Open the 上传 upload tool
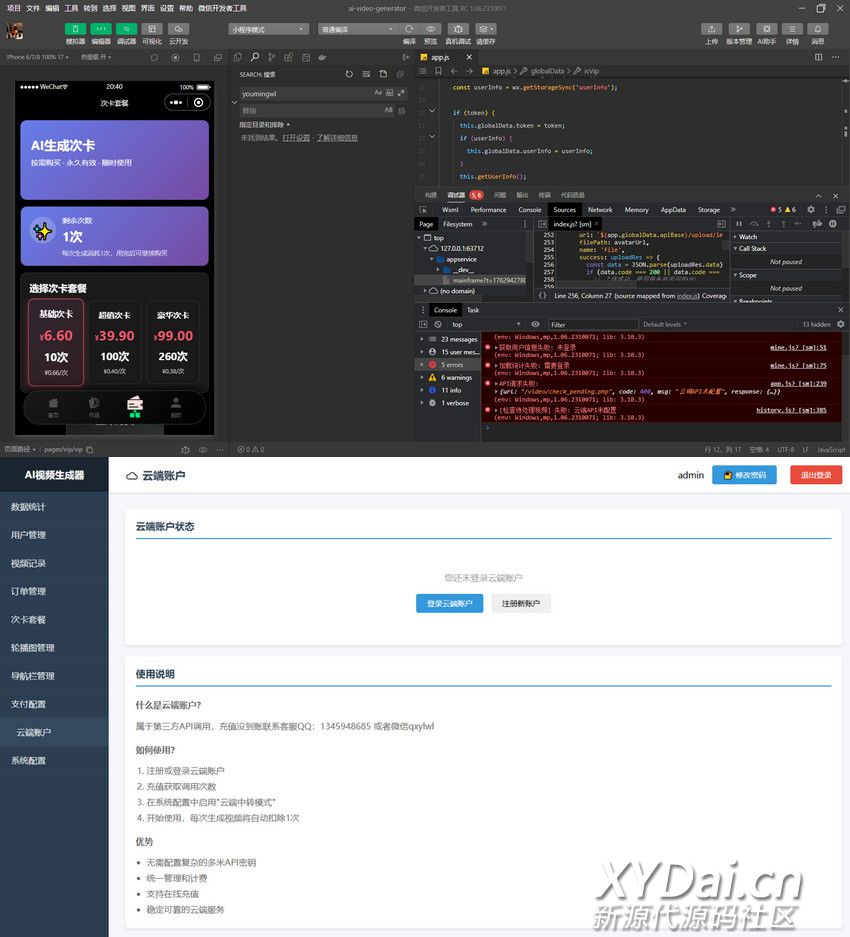Image resolution: width=850 pixels, height=937 pixels. coord(711,29)
